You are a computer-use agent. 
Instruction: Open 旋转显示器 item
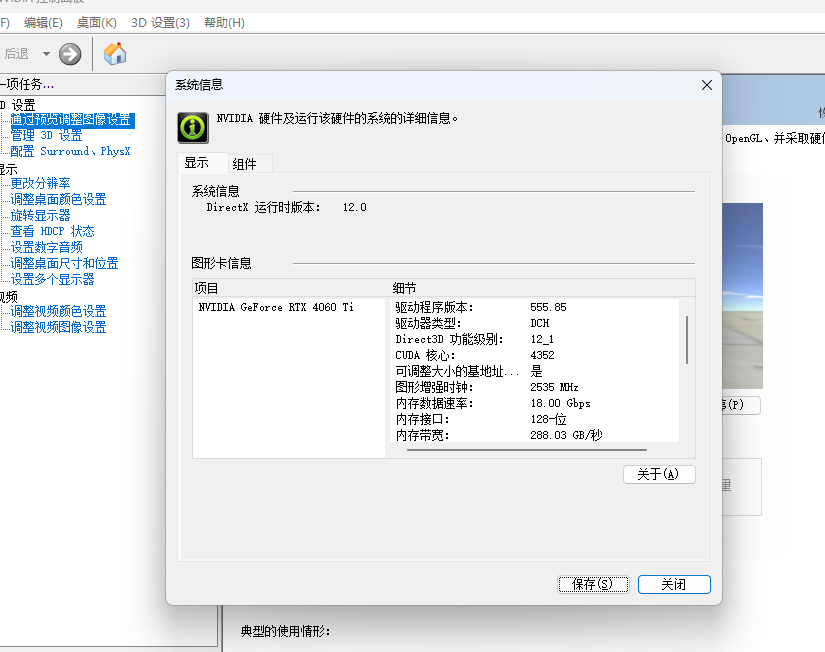pyautogui.click(x=41, y=215)
